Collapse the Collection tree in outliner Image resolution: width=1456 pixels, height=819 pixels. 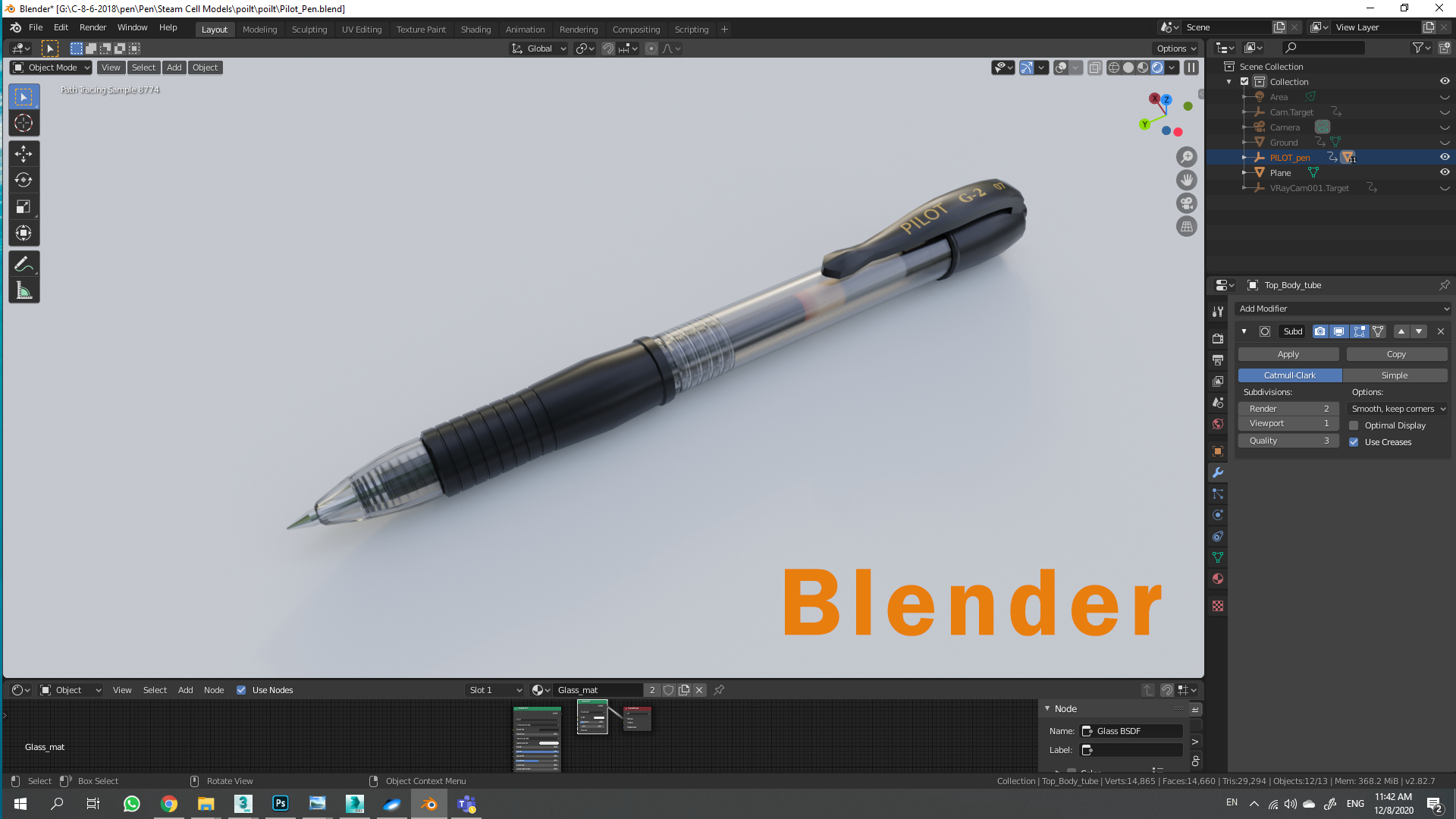pyautogui.click(x=1229, y=82)
